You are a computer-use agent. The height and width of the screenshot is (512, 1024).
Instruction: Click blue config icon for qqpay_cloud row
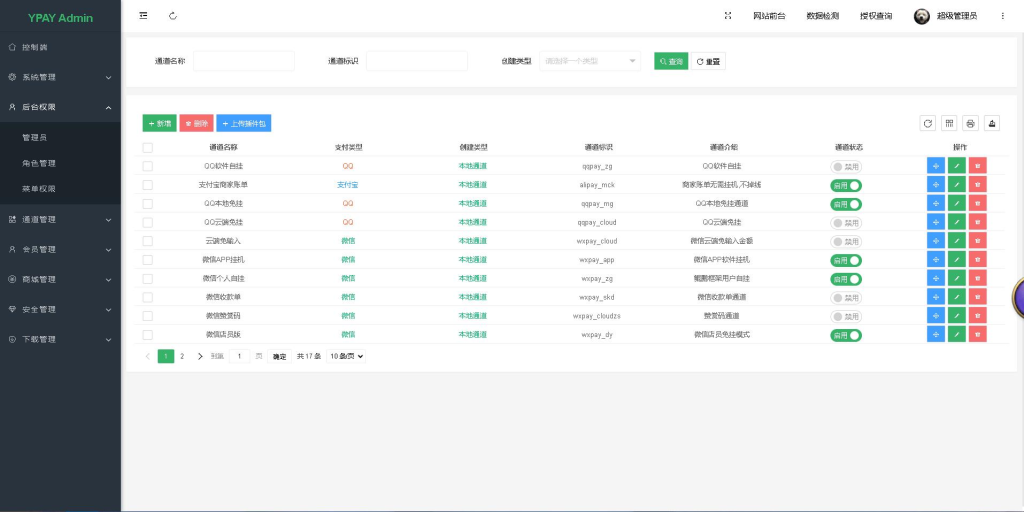point(936,222)
